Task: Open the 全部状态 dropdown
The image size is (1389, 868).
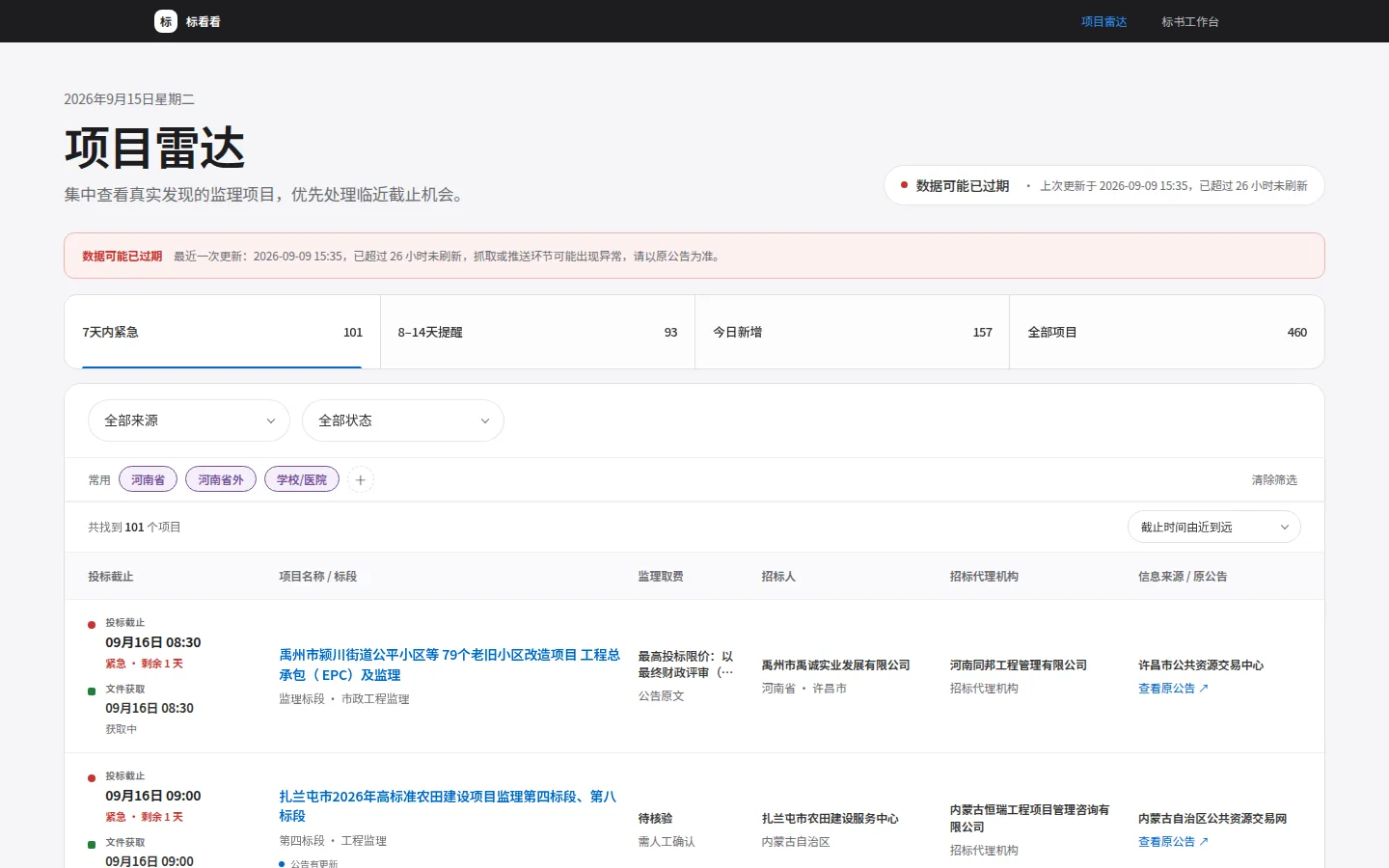Action: 403,420
